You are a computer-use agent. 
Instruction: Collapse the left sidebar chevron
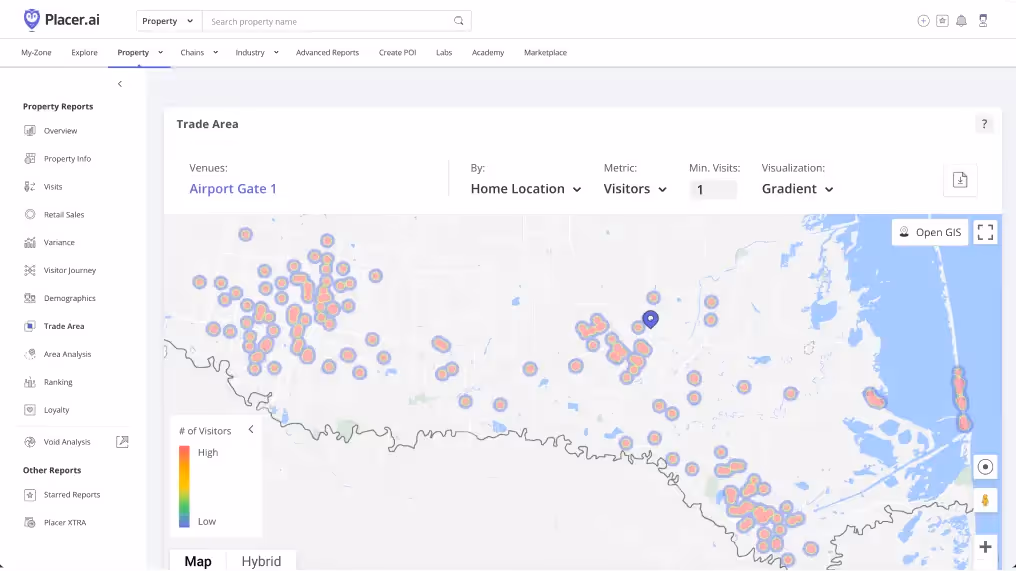pyautogui.click(x=120, y=84)
